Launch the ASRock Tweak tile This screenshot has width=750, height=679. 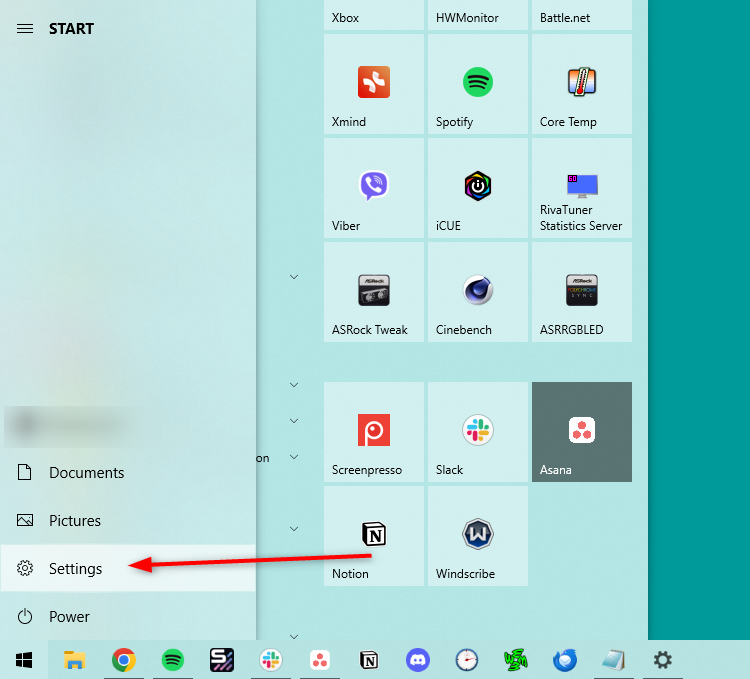(374, 292)
